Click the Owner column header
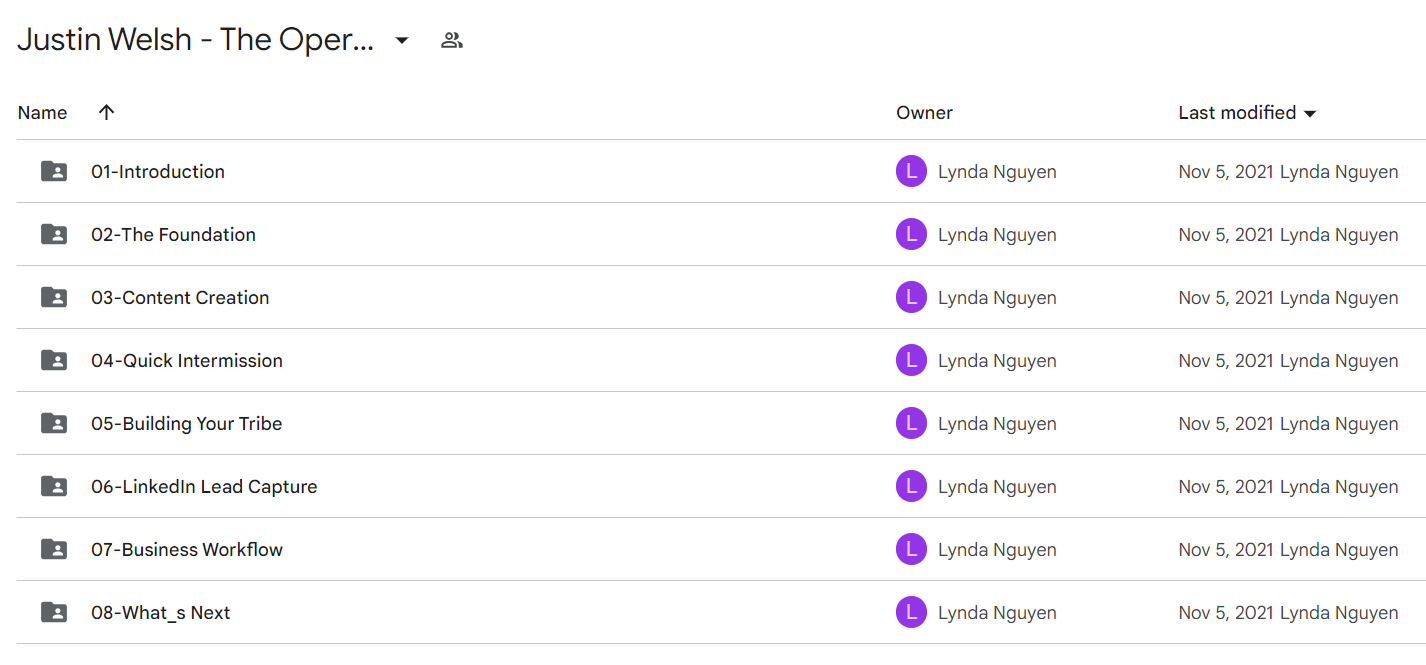The width and height of the screenshot is (1426, 665). [x=924, y=113]
